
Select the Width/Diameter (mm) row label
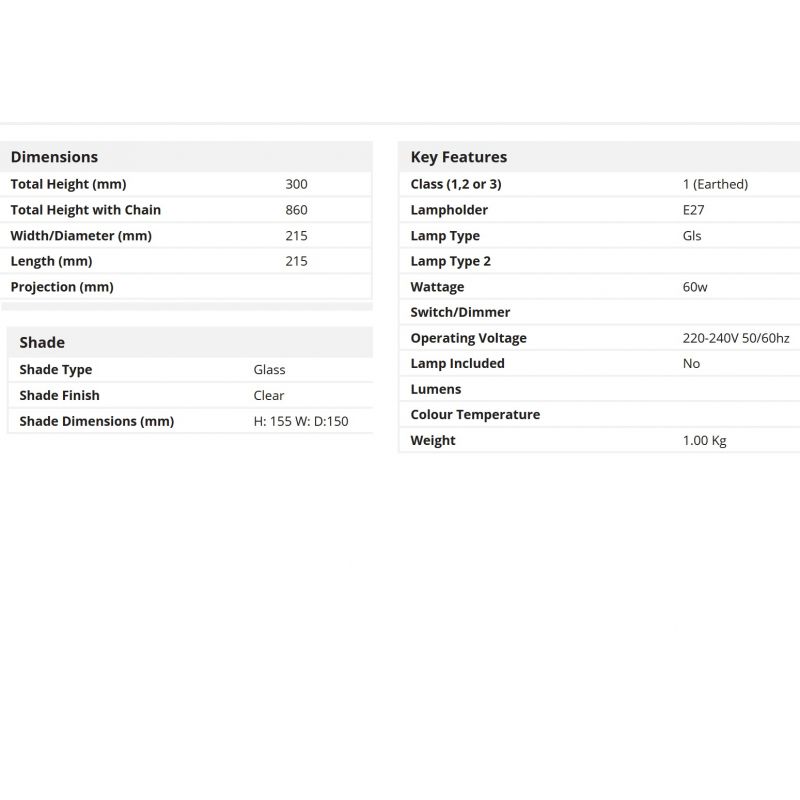81,236
